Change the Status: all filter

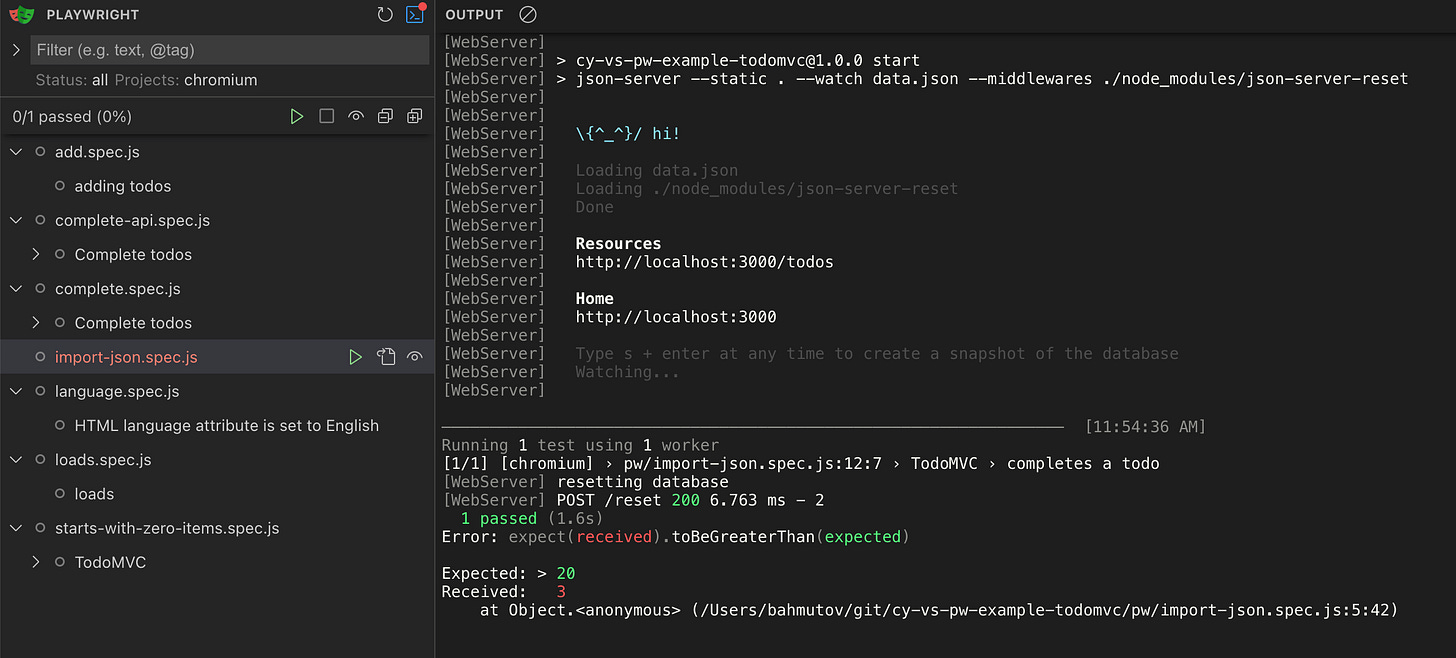72,80
